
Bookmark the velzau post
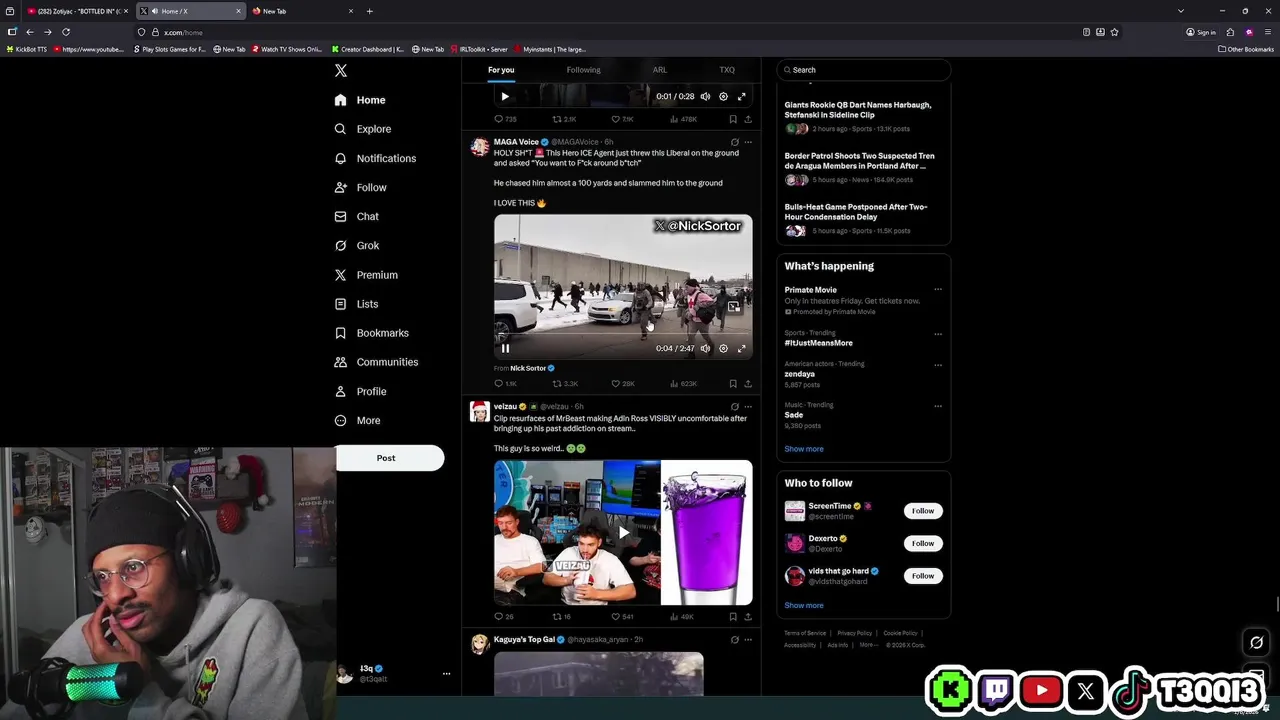pos(733,616)
